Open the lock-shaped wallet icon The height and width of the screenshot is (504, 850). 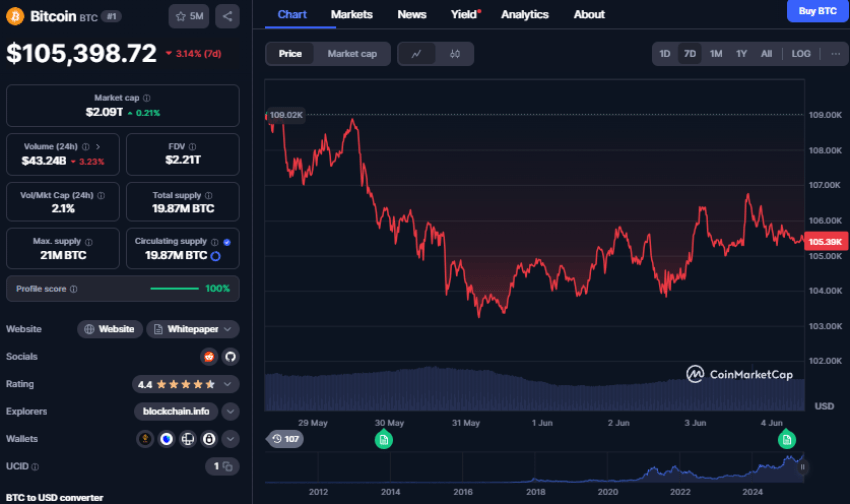pos(209,439)
